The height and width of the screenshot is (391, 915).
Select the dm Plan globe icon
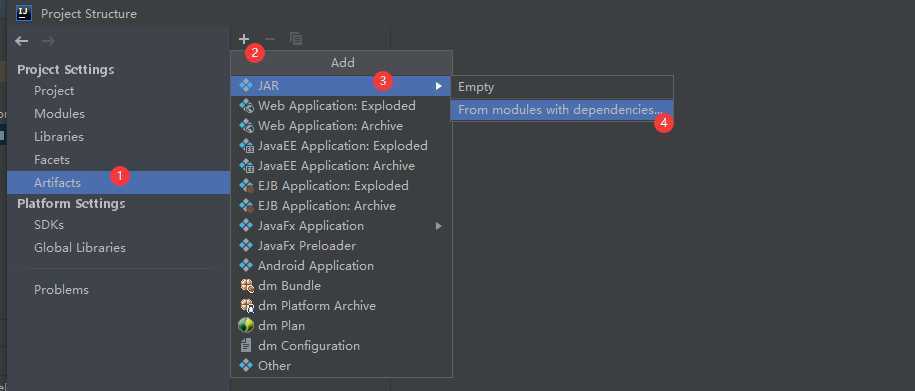point(246,326)
